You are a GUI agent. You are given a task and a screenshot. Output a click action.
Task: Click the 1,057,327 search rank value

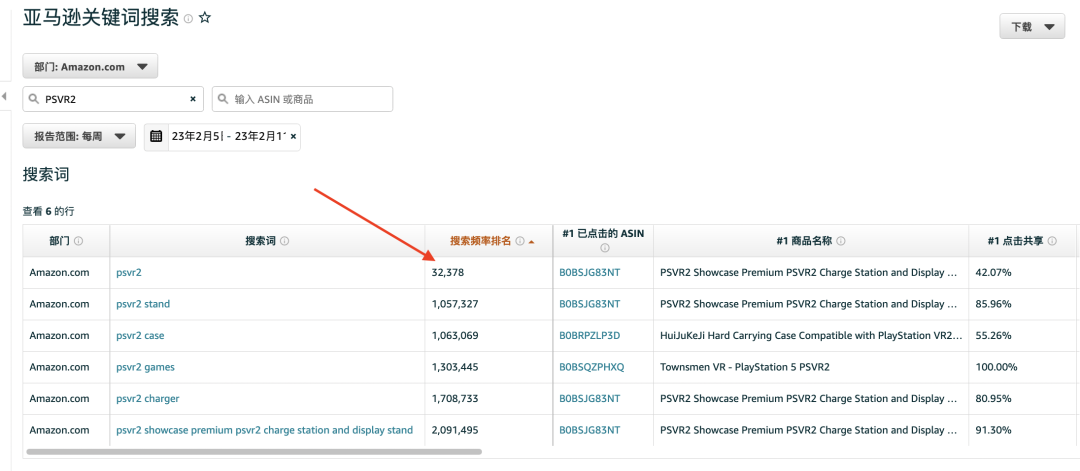455,304
